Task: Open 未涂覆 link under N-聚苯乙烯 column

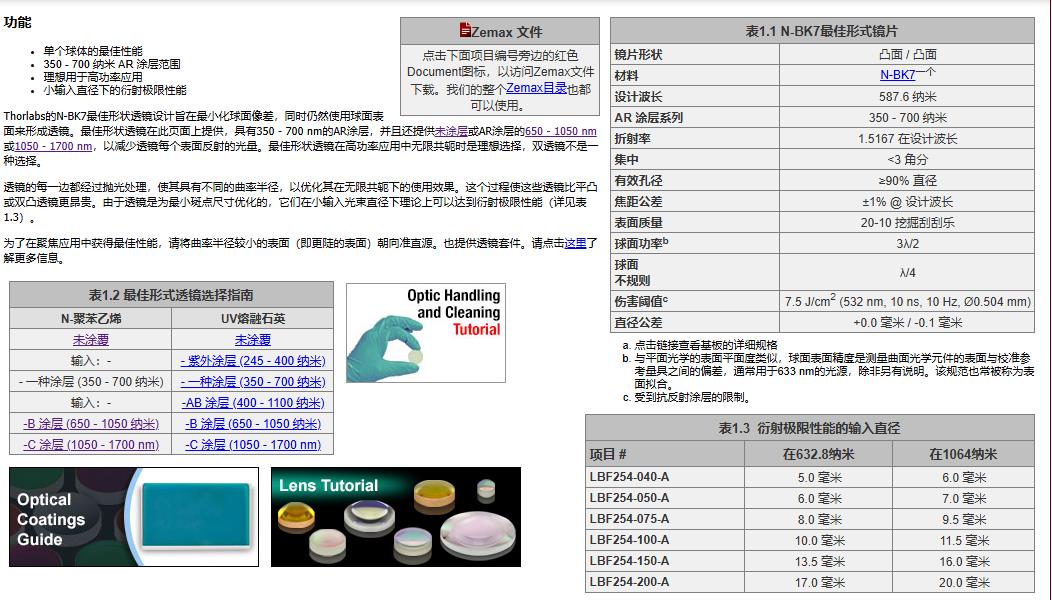Action: coord(91,340)
